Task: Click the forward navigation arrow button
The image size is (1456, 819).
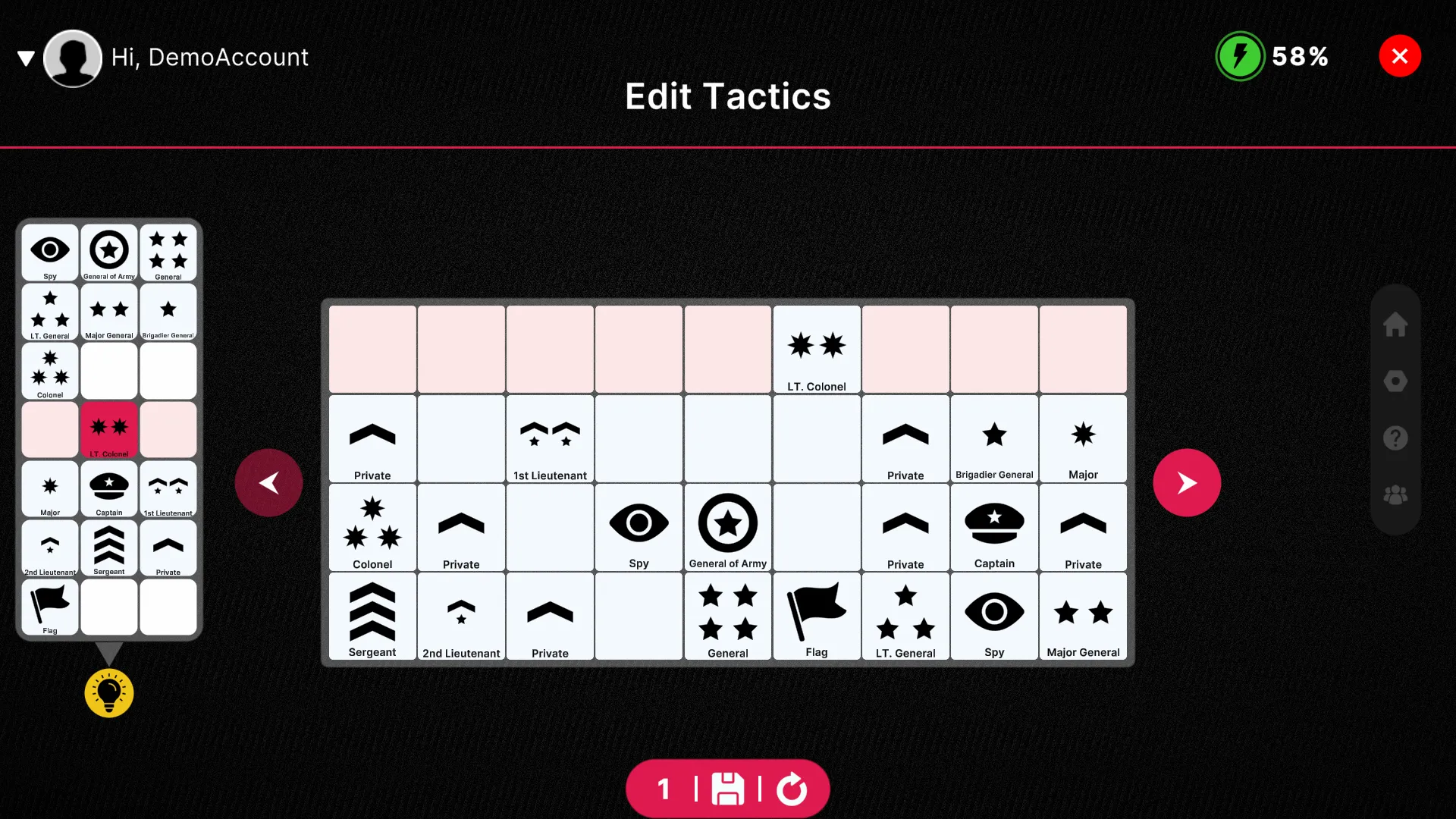Action: (x=1186, y=483)
